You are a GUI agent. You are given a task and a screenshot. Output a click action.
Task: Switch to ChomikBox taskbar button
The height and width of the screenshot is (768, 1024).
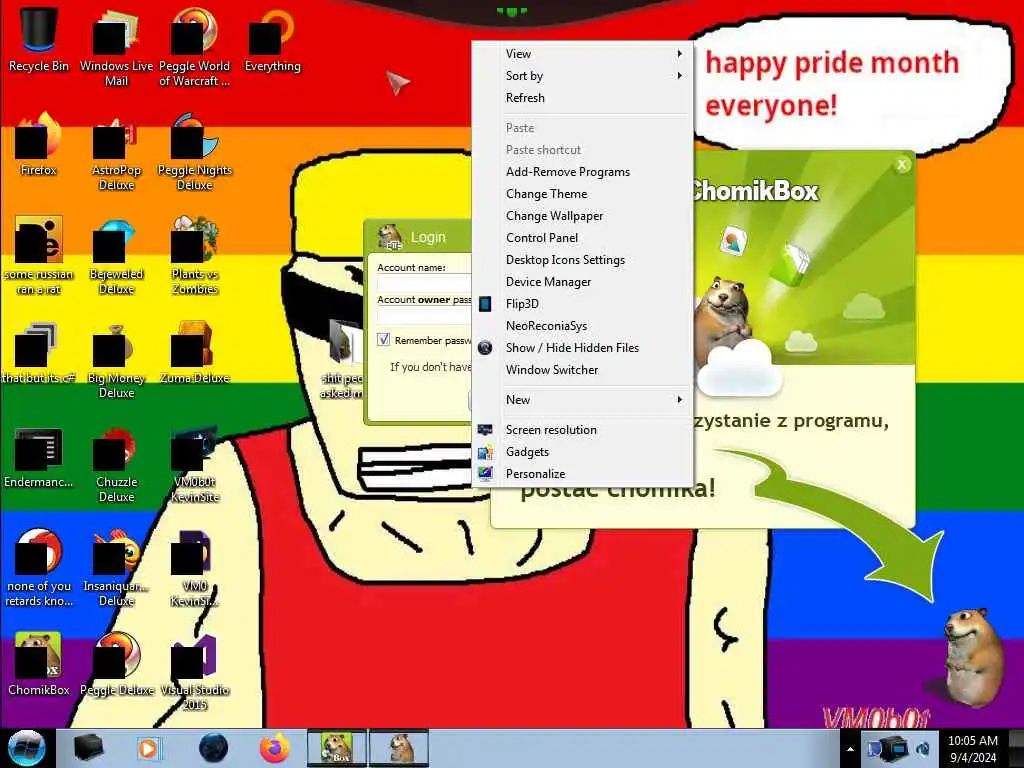tap(337, 748)
